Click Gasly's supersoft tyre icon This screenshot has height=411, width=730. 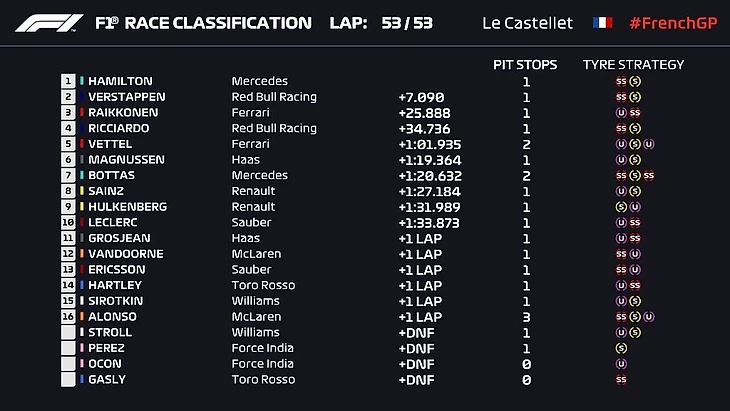point(621,380)
